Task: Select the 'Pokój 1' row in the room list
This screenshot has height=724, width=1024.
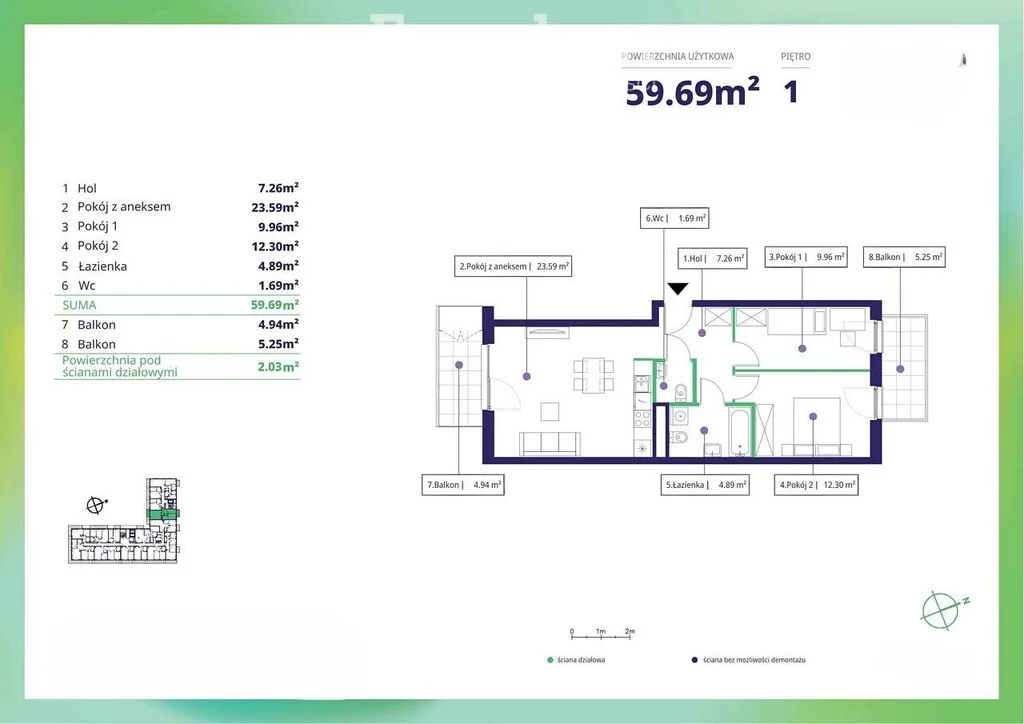Action: click(180, 226)
